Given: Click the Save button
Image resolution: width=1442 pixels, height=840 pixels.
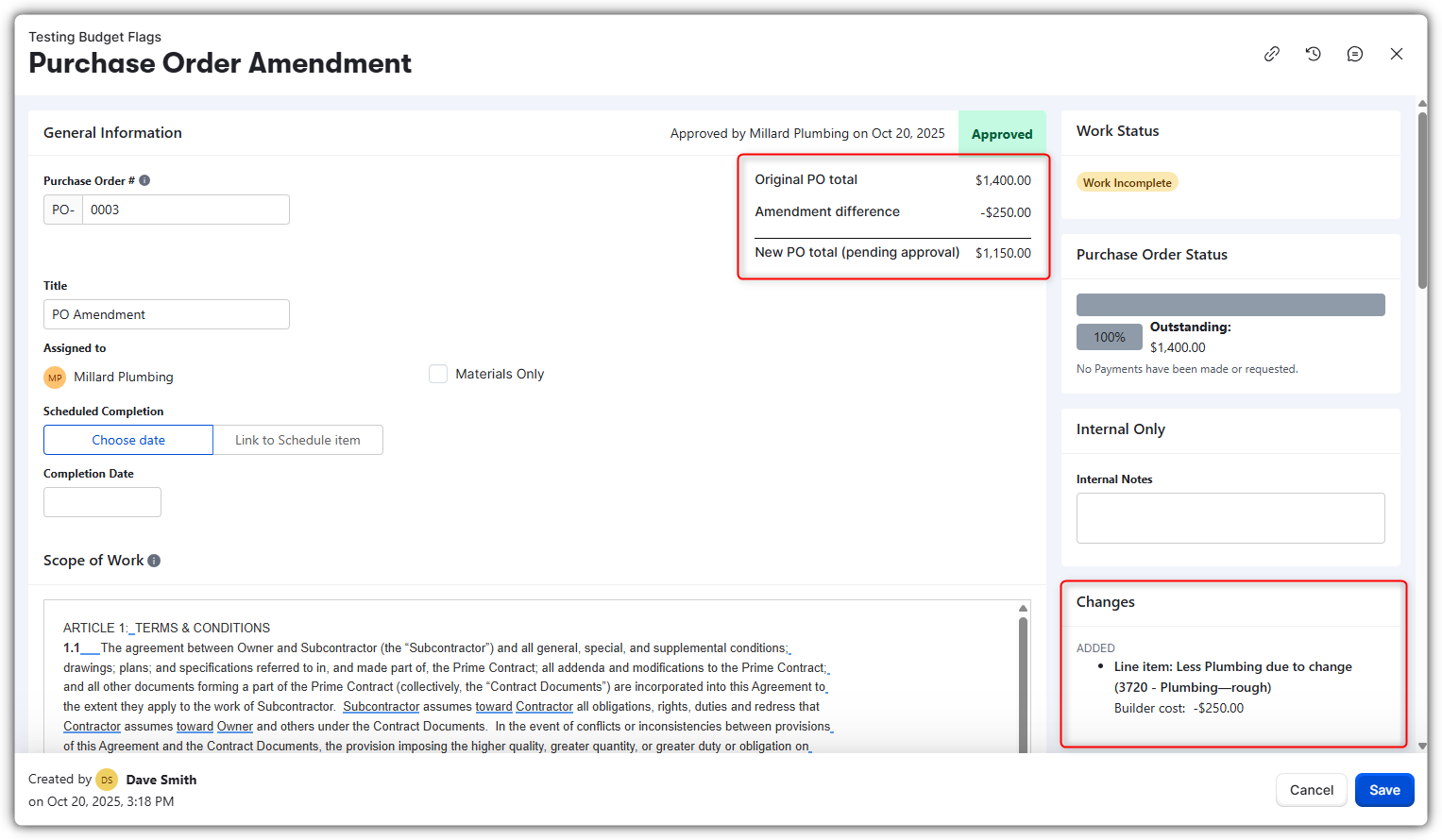Looking at the screenshot, I should click(1384, 790).
